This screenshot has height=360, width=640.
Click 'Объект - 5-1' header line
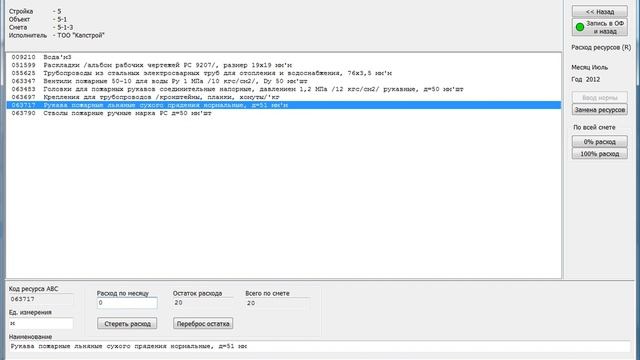click(x=38, y=19)
